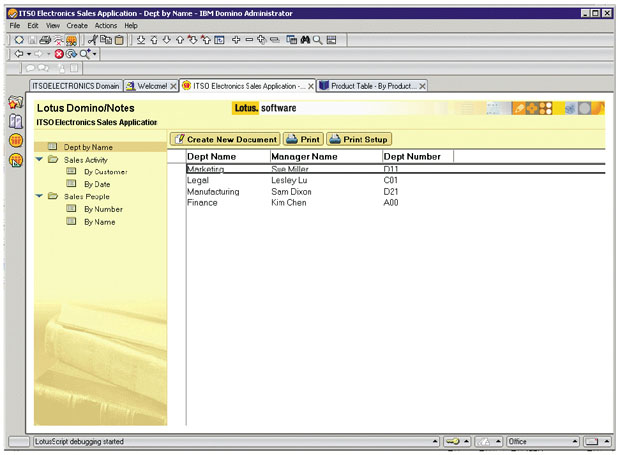Sort by the Dept Name column header
The image size is (620, 455).
tap(228, 157)
